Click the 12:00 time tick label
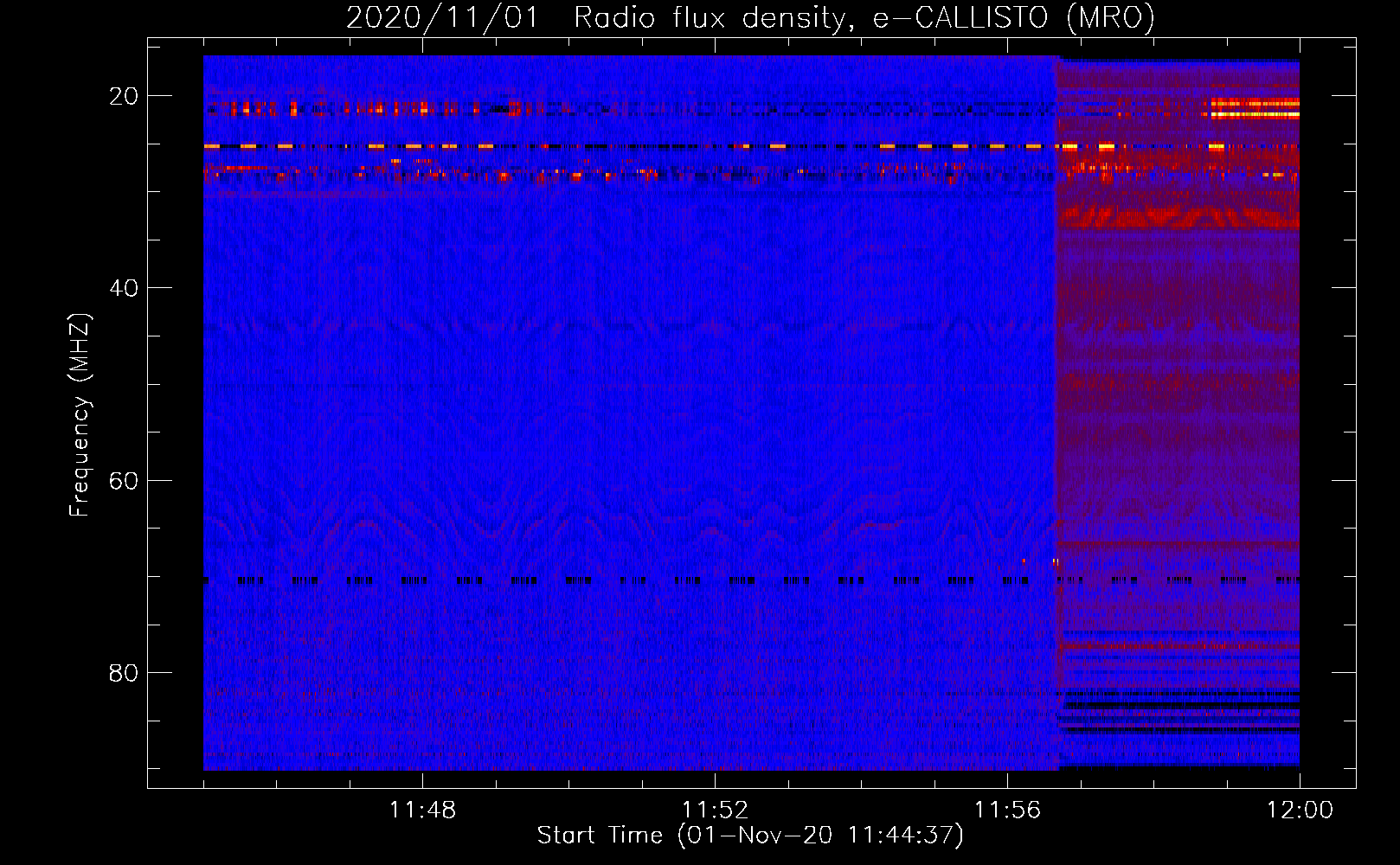 click(1300, 811)
